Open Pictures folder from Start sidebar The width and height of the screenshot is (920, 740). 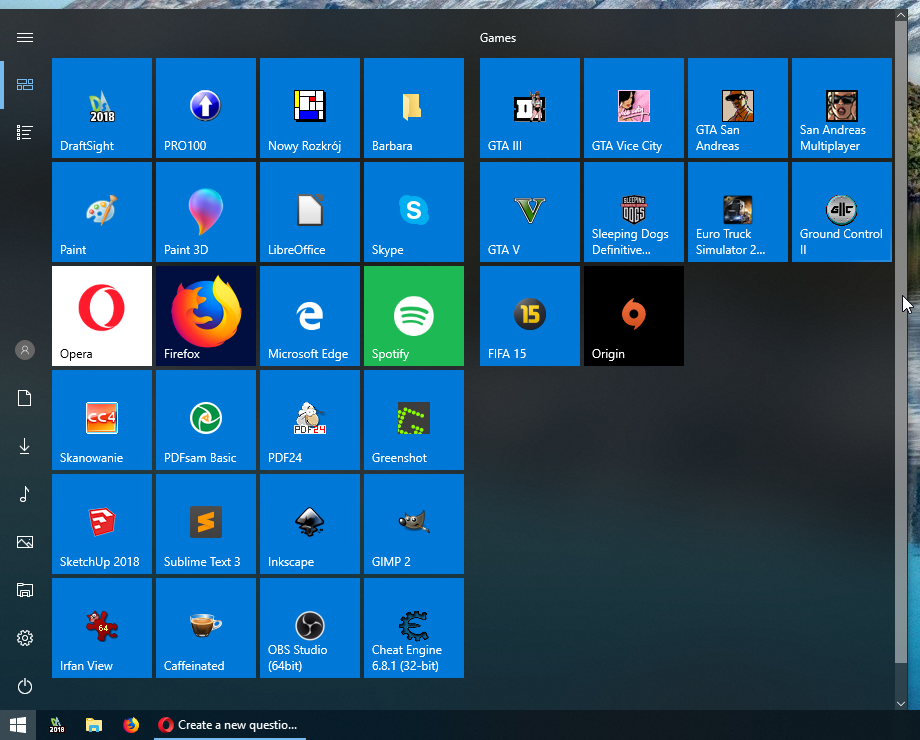(25, 542)
